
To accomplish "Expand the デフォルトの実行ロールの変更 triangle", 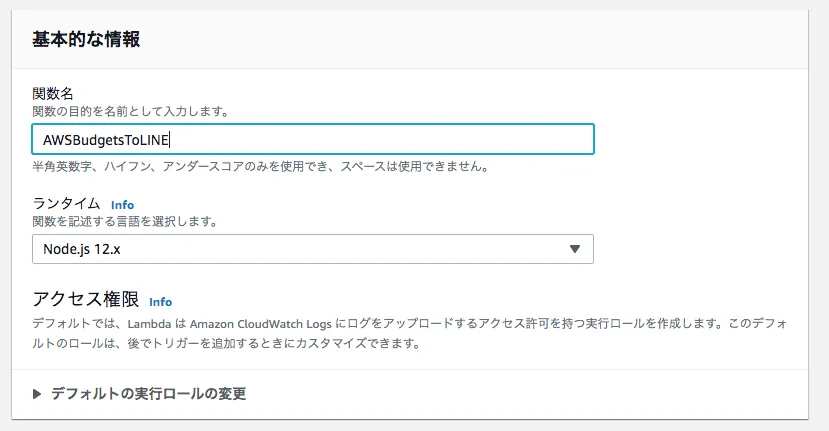I will 37,394.
